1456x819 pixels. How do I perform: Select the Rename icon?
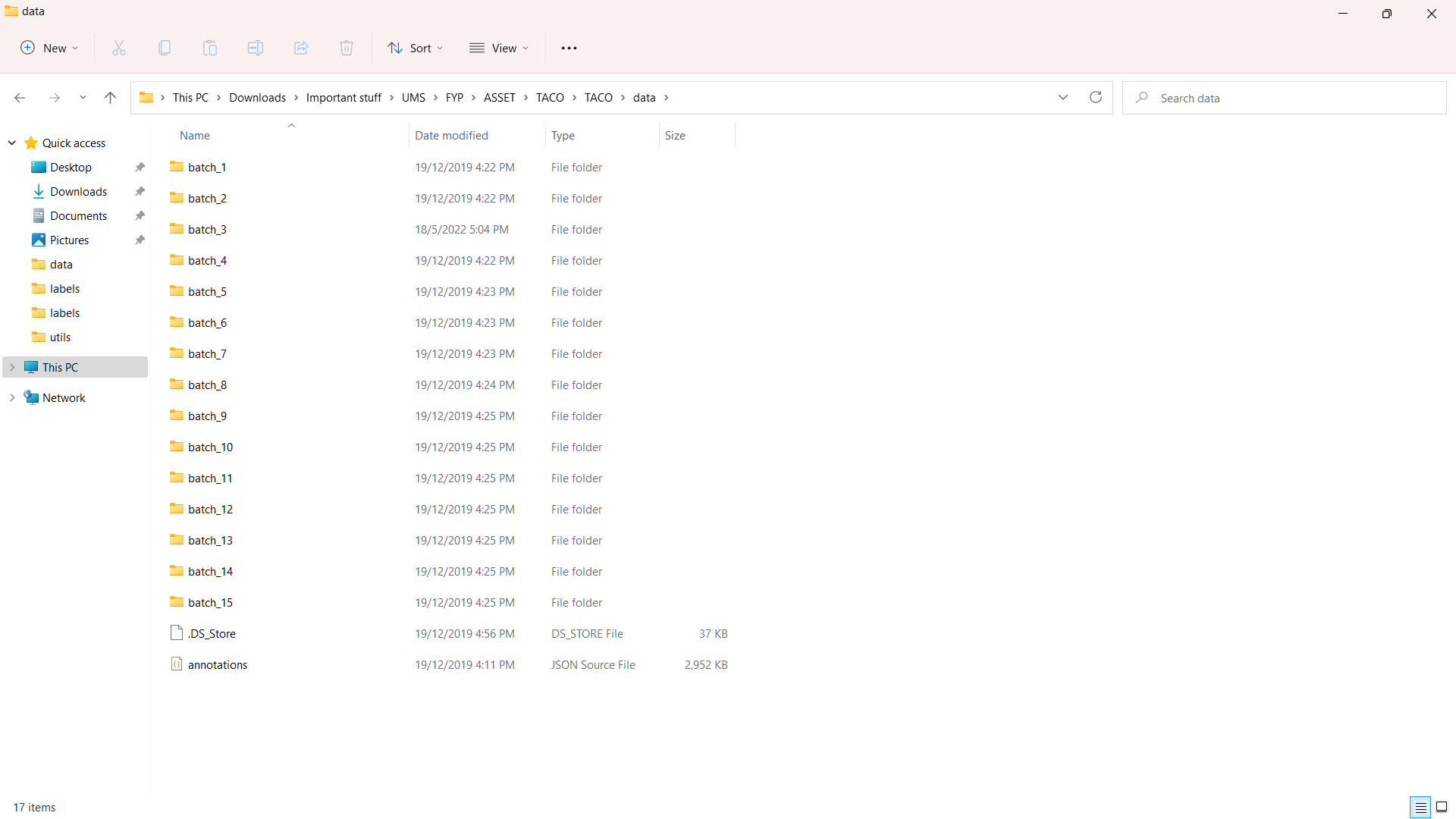pos(256,47)
